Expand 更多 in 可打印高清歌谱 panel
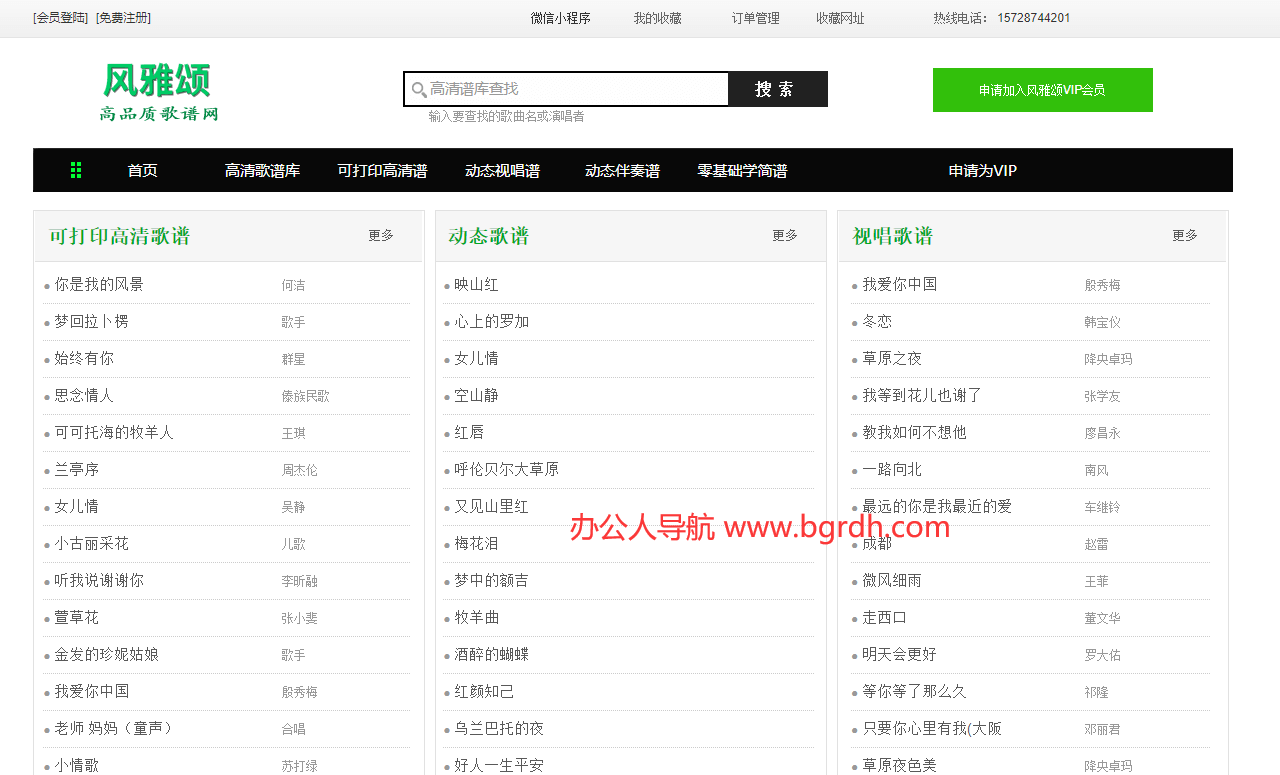The image size is (1280, 775). [x=381, y=236]
